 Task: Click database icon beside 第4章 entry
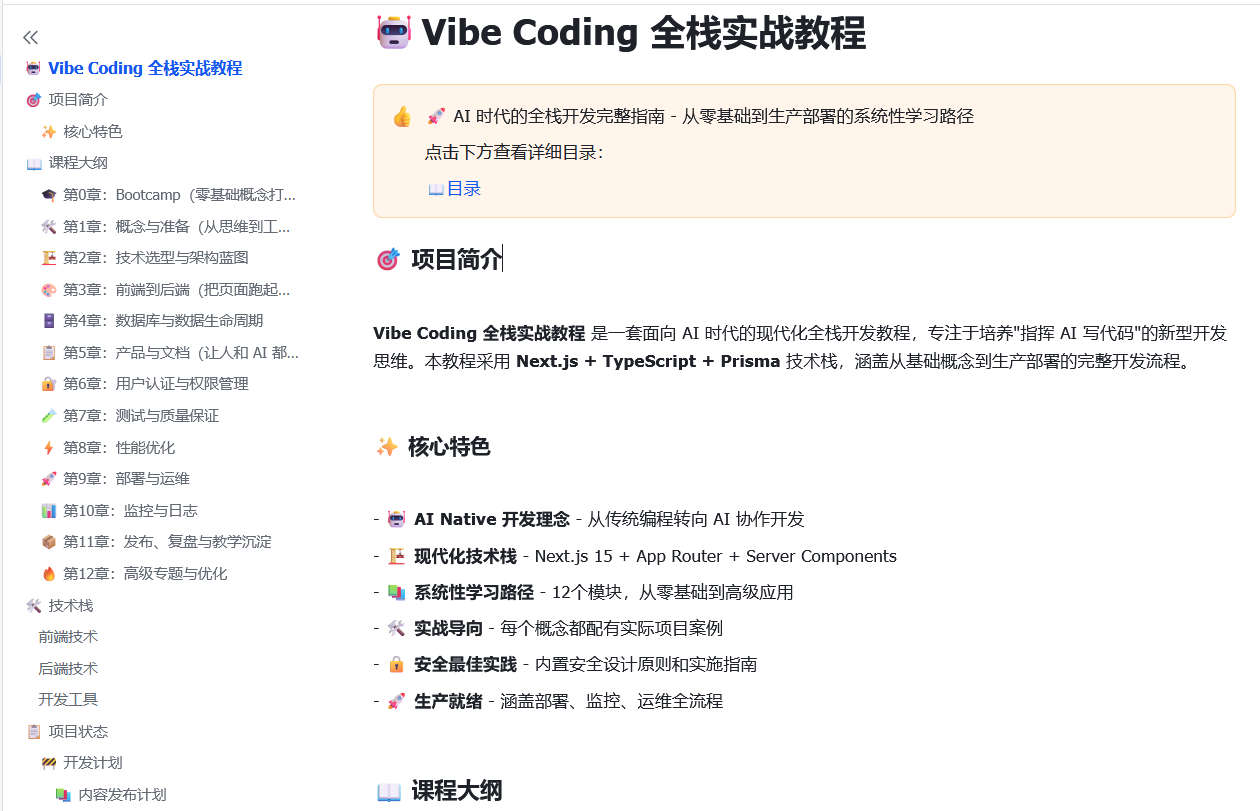coord(48,321)
